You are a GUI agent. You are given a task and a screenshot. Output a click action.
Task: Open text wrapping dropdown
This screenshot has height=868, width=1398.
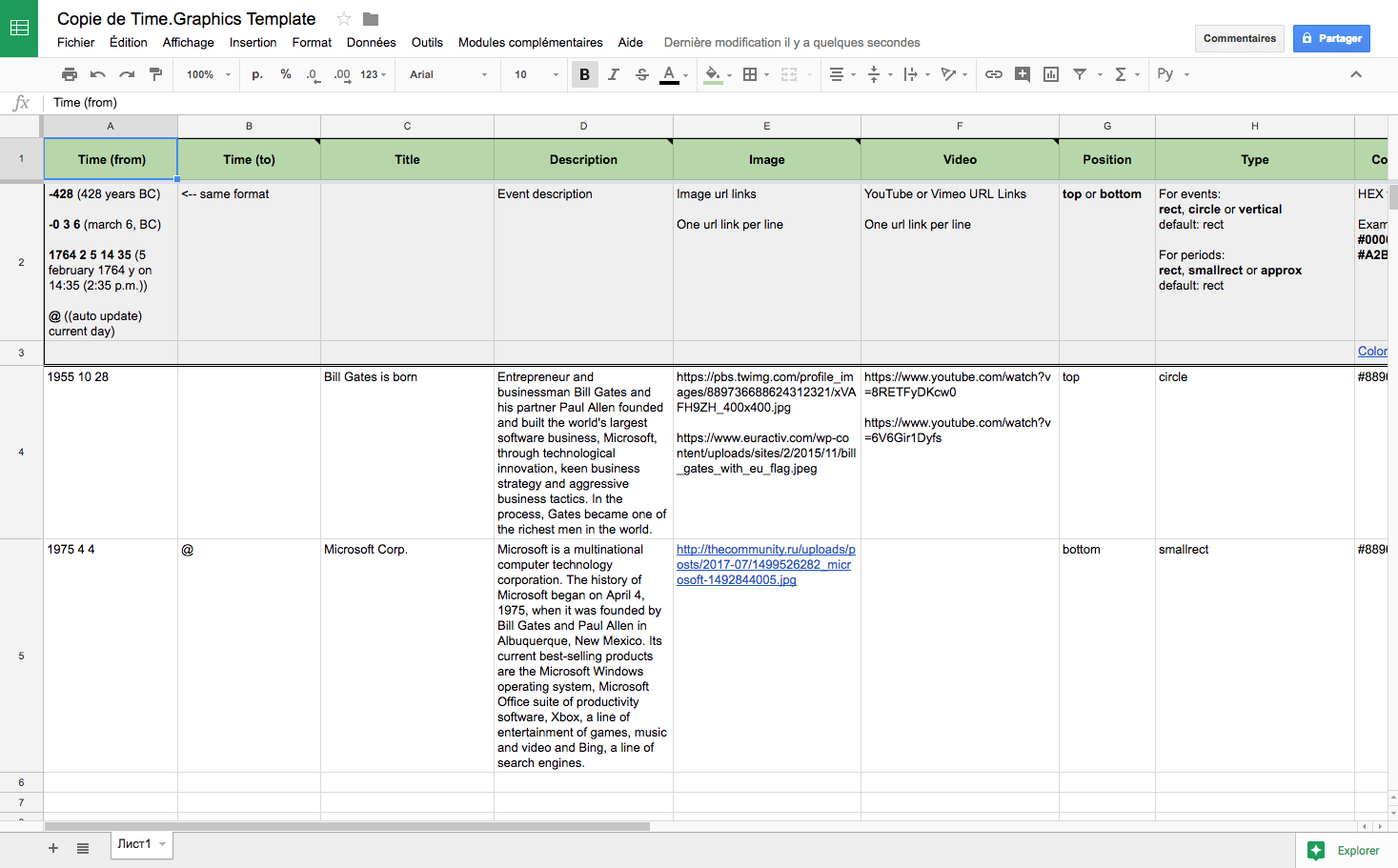click(916, 74)
